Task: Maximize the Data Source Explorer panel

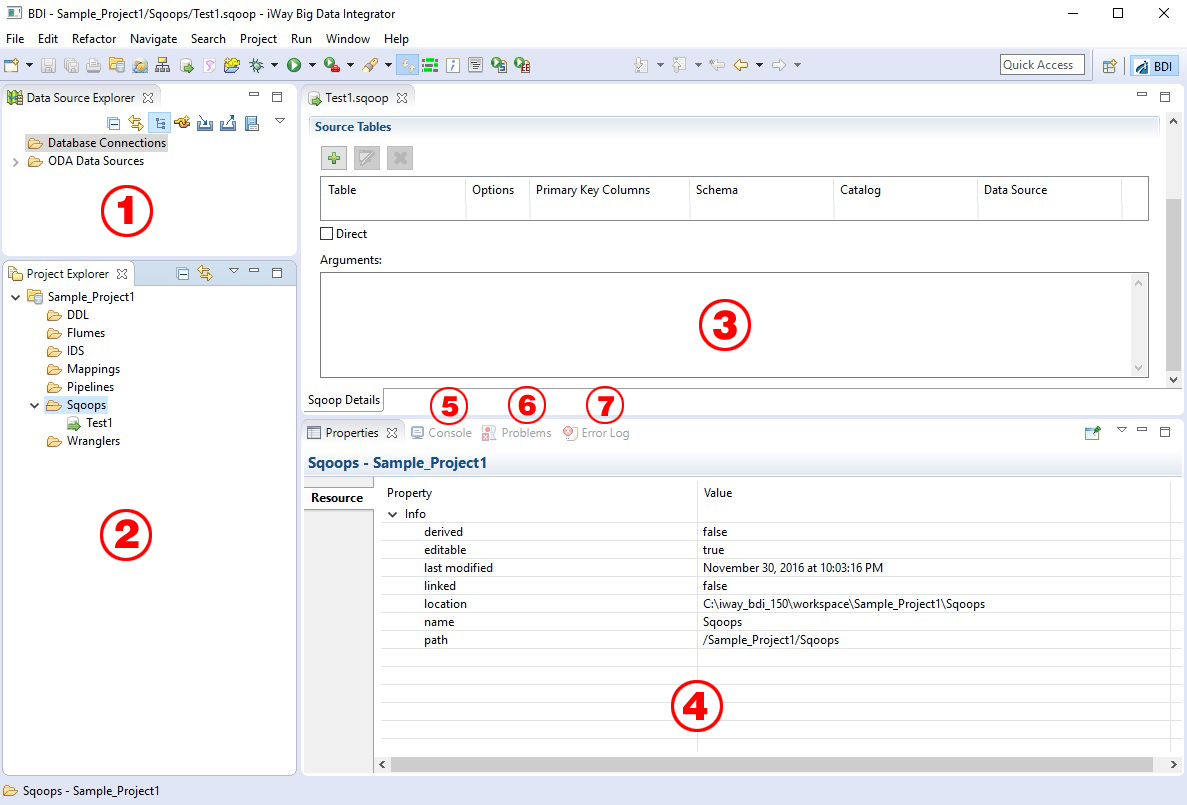Action: pyautogui.click(x=277, y=97)
